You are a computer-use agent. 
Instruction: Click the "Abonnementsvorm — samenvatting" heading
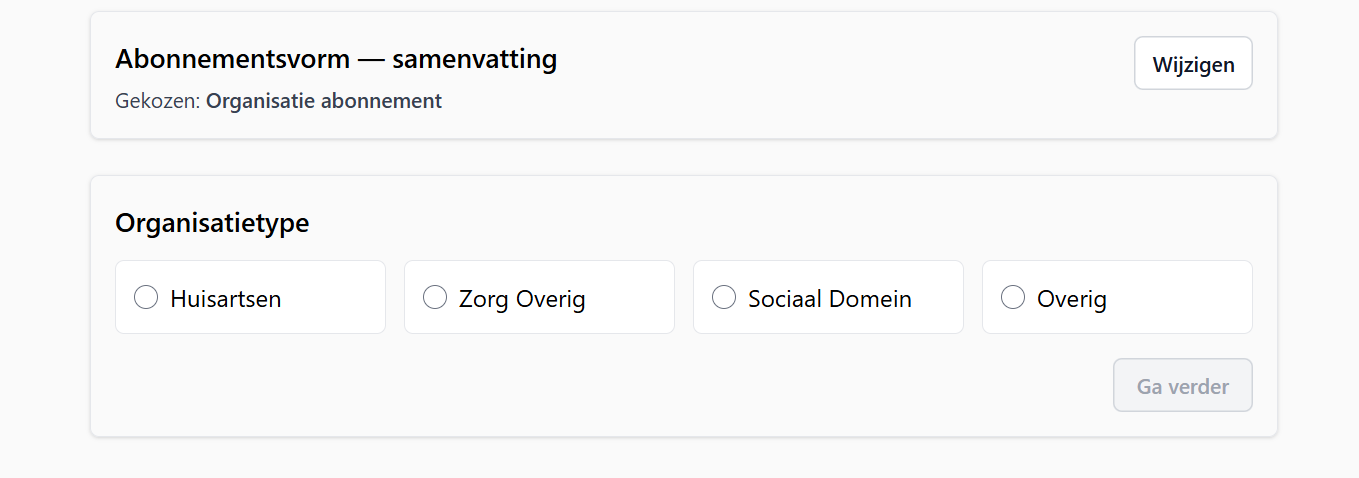[336, 59]
